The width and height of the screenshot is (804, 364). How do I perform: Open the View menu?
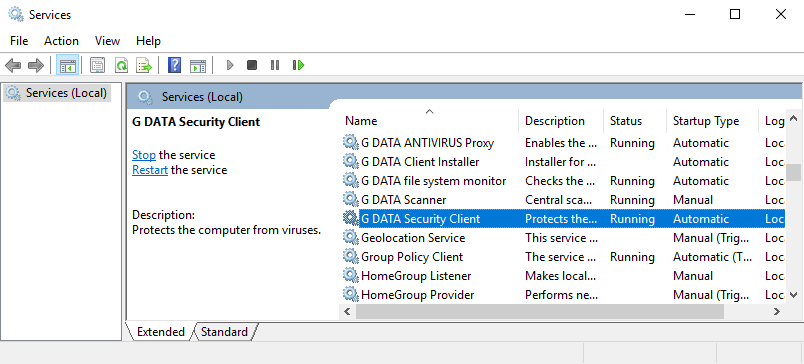(107, 41)
